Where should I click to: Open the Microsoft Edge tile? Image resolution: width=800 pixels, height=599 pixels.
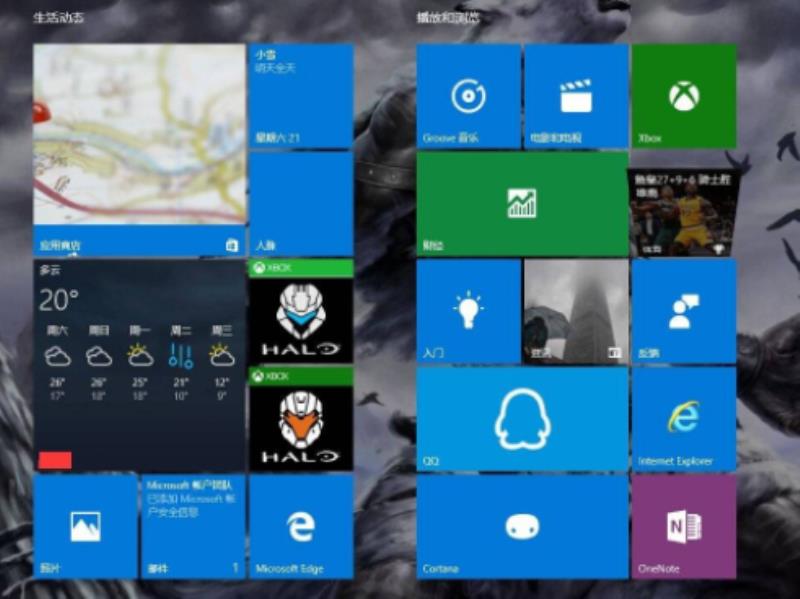(x=301, y=527)
